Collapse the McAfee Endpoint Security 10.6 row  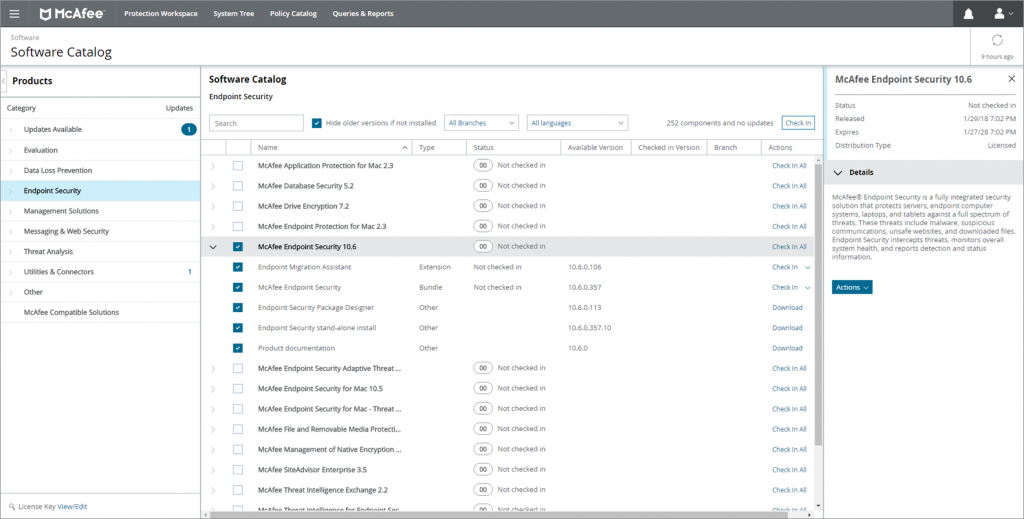tap(213, 246)
